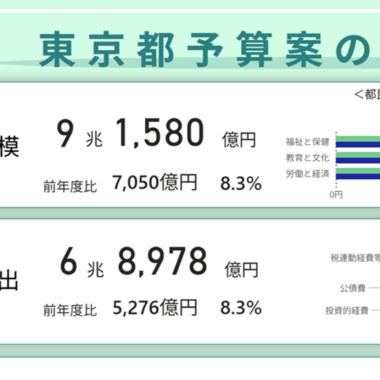Screen dimensions: 380x380
Task: Click the blue bar for 福祉と保健
Action: (x=358, y=145)
